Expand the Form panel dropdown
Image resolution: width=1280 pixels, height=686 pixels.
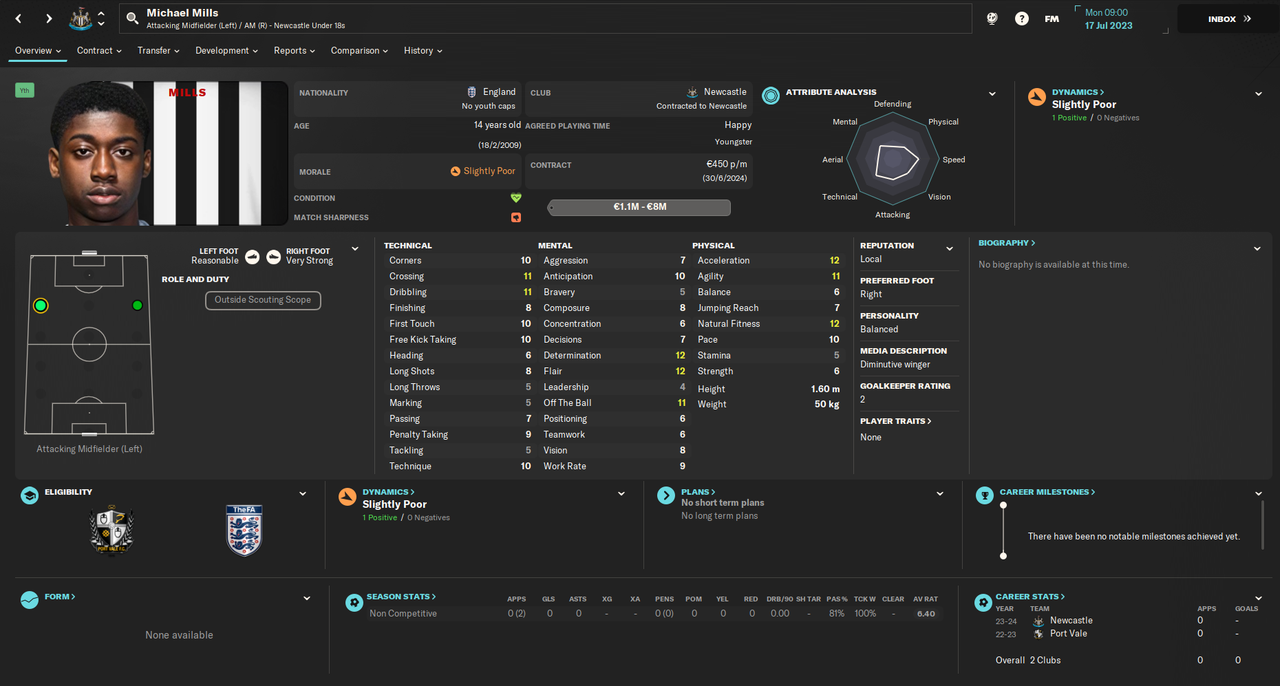[x=306, y=599]
